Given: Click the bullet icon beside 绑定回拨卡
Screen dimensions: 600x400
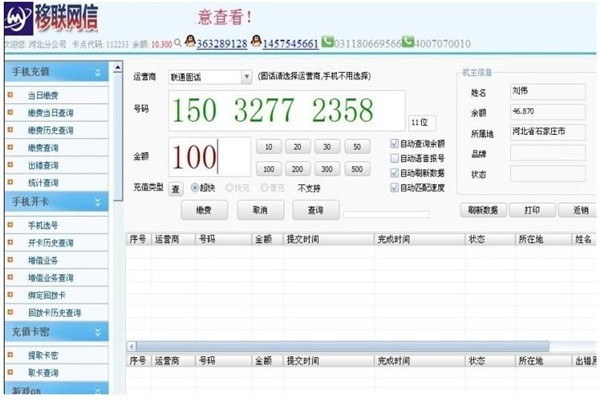Looking at the screenshot, I should pyautogui.click(x=10, y=295).
